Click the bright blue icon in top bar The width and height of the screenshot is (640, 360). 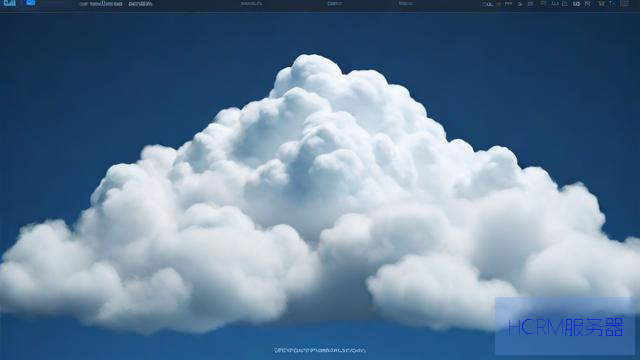[x=31, y=2]
